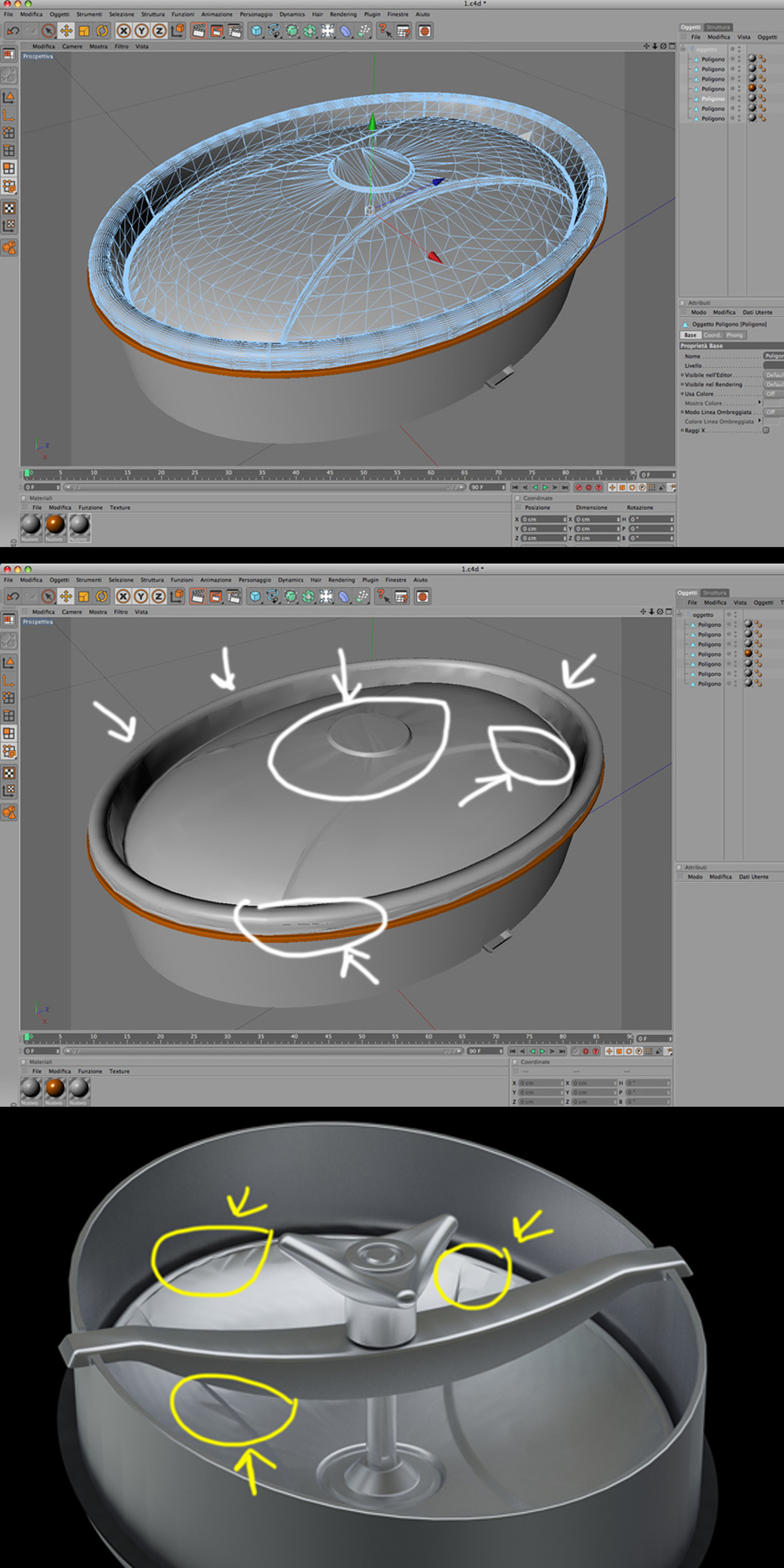
Task: Open Render Settings icon in upper window
Action: pyautogui.click(x=234, y=31)
